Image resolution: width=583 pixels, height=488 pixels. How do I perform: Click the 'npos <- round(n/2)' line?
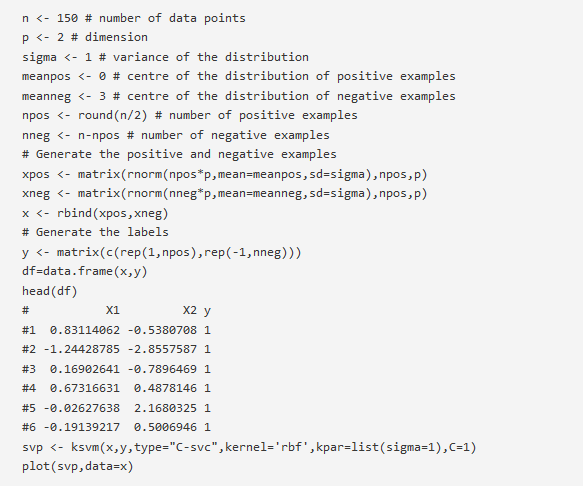click(190, 116)
